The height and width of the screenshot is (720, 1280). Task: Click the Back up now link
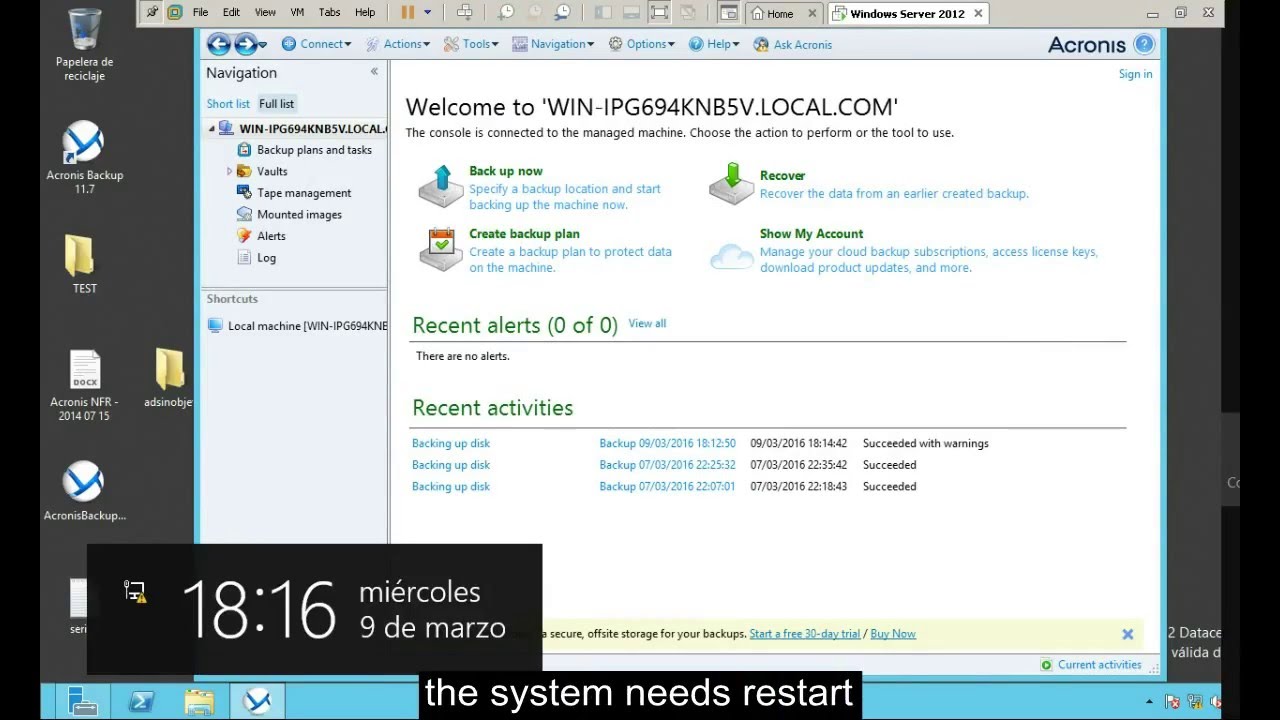tap(505, 171)
